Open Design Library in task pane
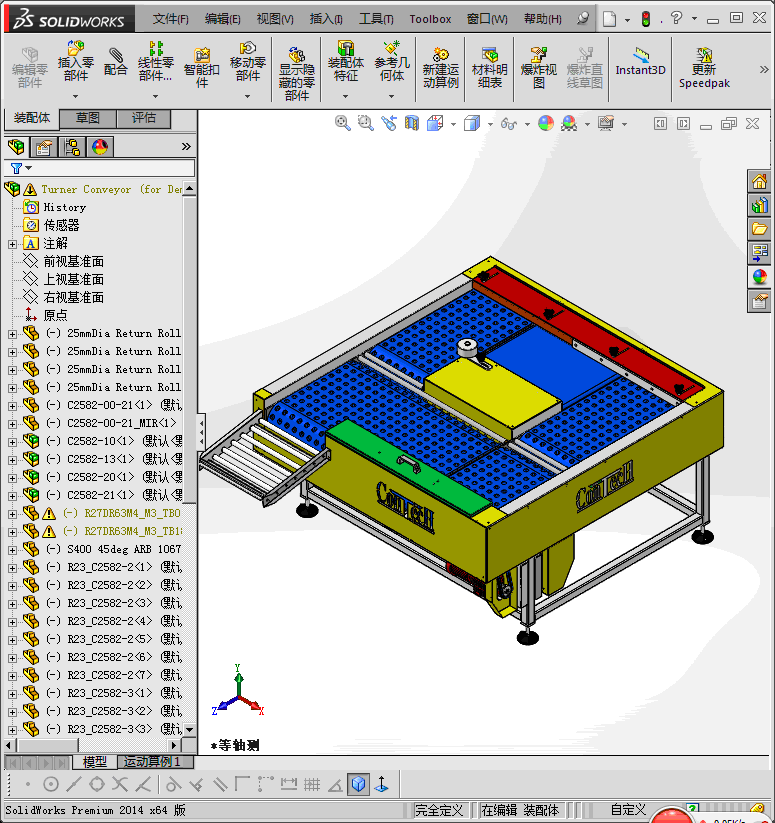Screen dimensions: 775x823 (759, 205)
